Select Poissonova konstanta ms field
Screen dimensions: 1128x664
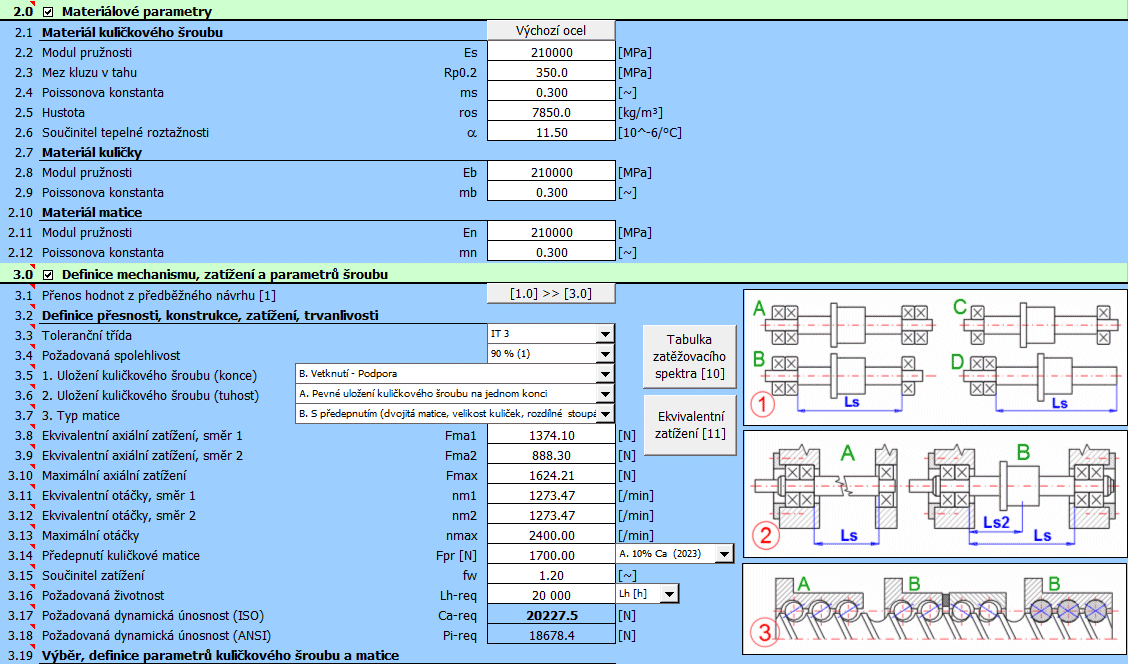pyautogui.click(x=552, y=93)
